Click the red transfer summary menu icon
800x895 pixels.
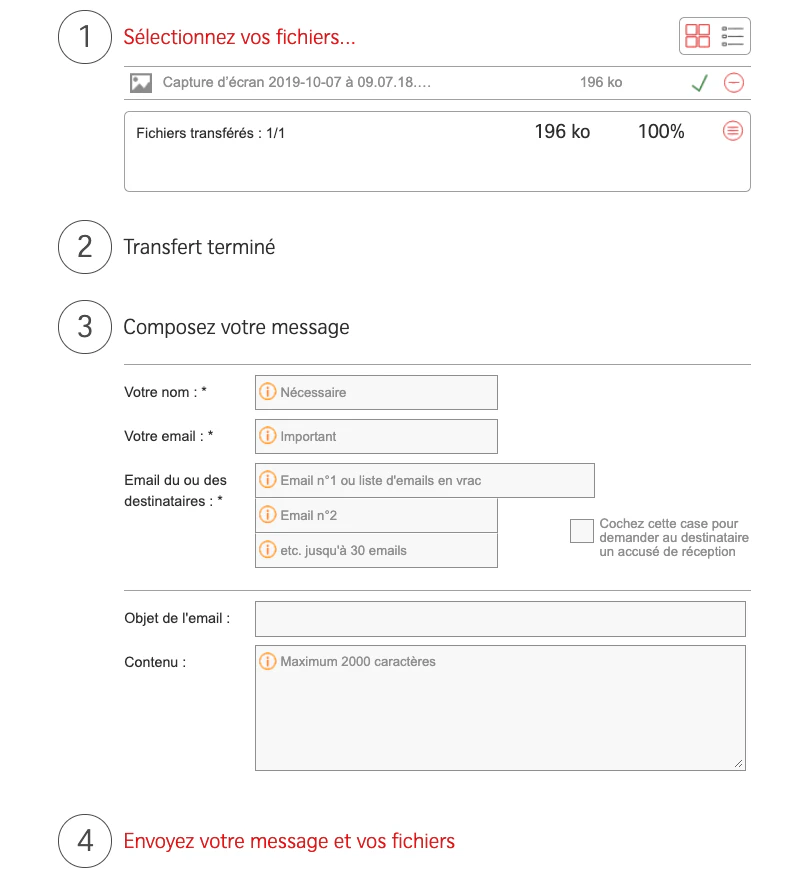pos(733,131)
